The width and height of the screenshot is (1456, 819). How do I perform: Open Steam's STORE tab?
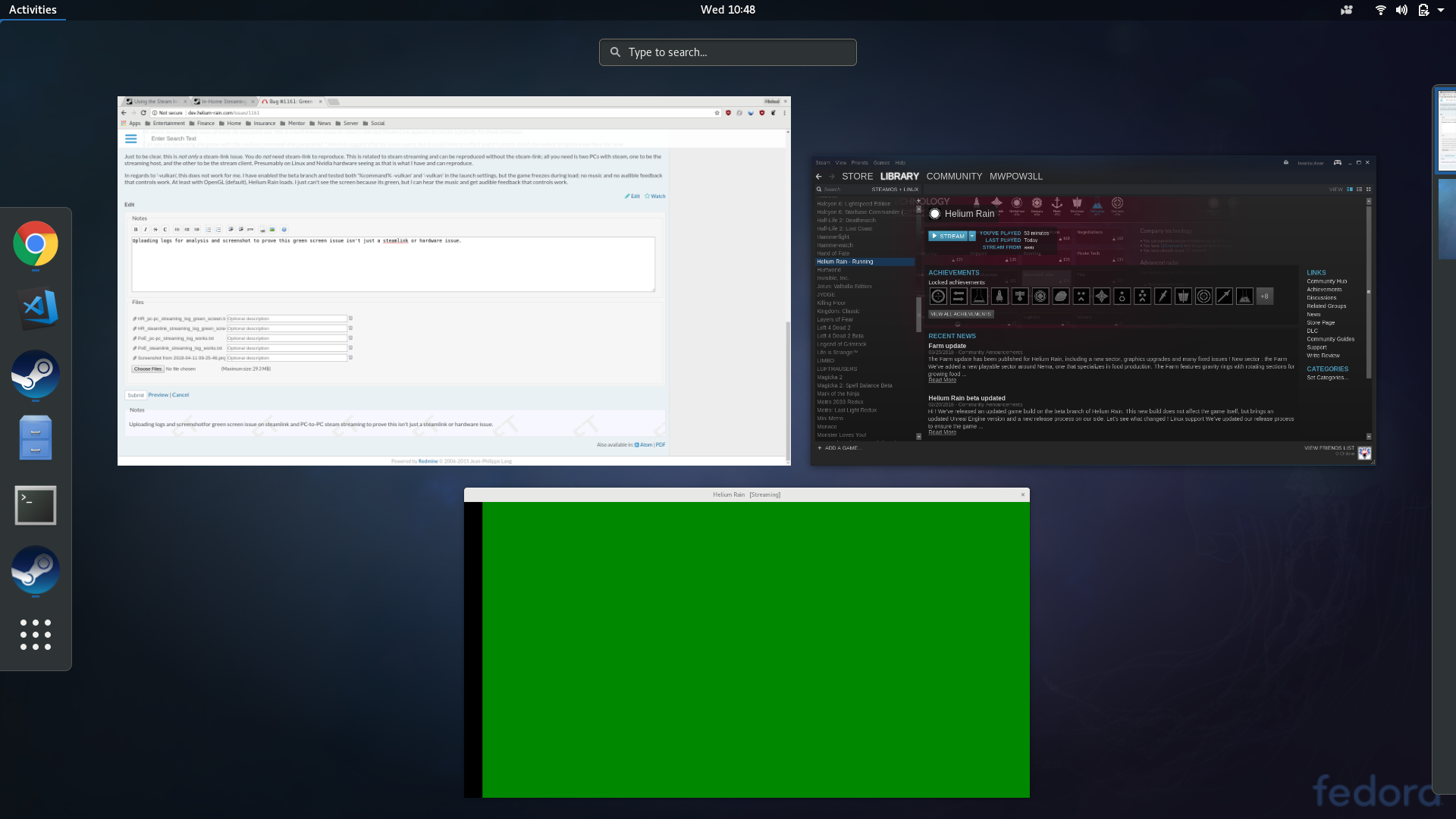coord(857,177)
